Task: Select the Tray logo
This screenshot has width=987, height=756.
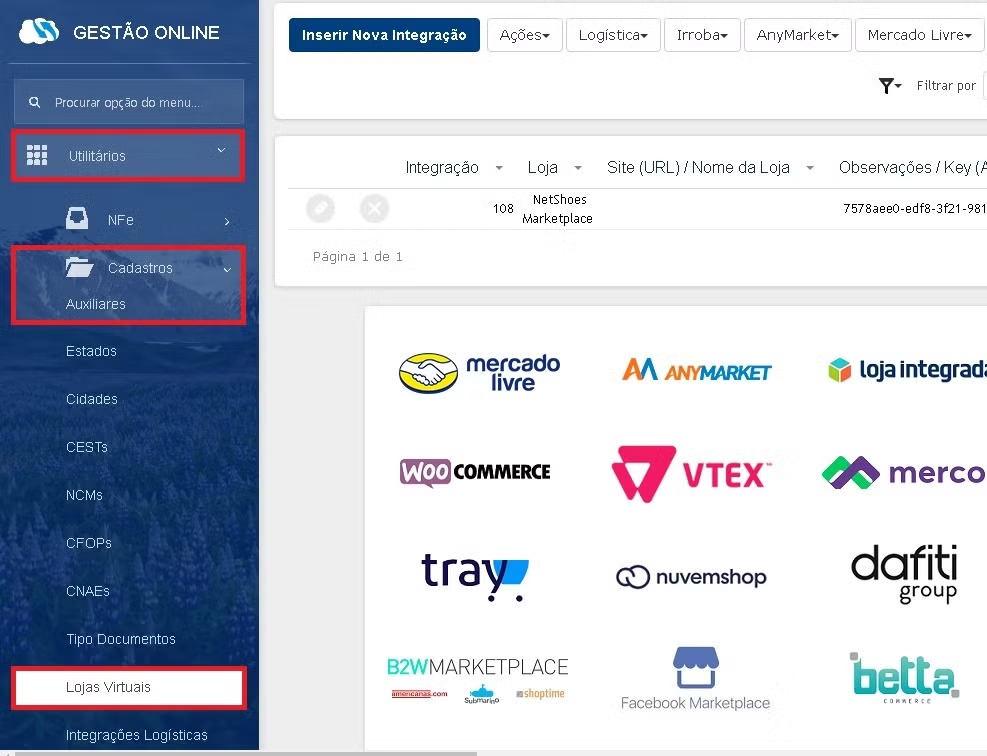Action: click(475, 577)
